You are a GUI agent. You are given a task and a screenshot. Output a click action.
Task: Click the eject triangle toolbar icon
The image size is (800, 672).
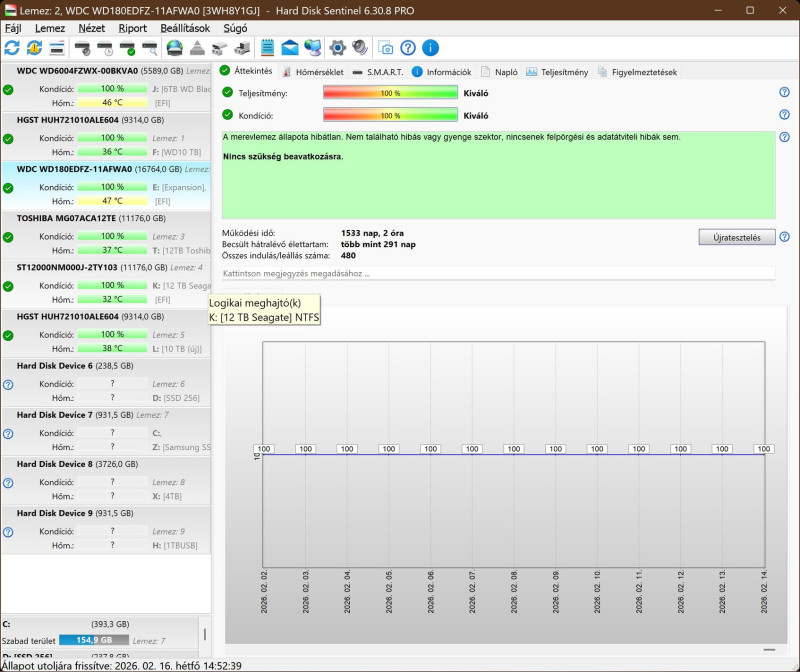[197, 48]
